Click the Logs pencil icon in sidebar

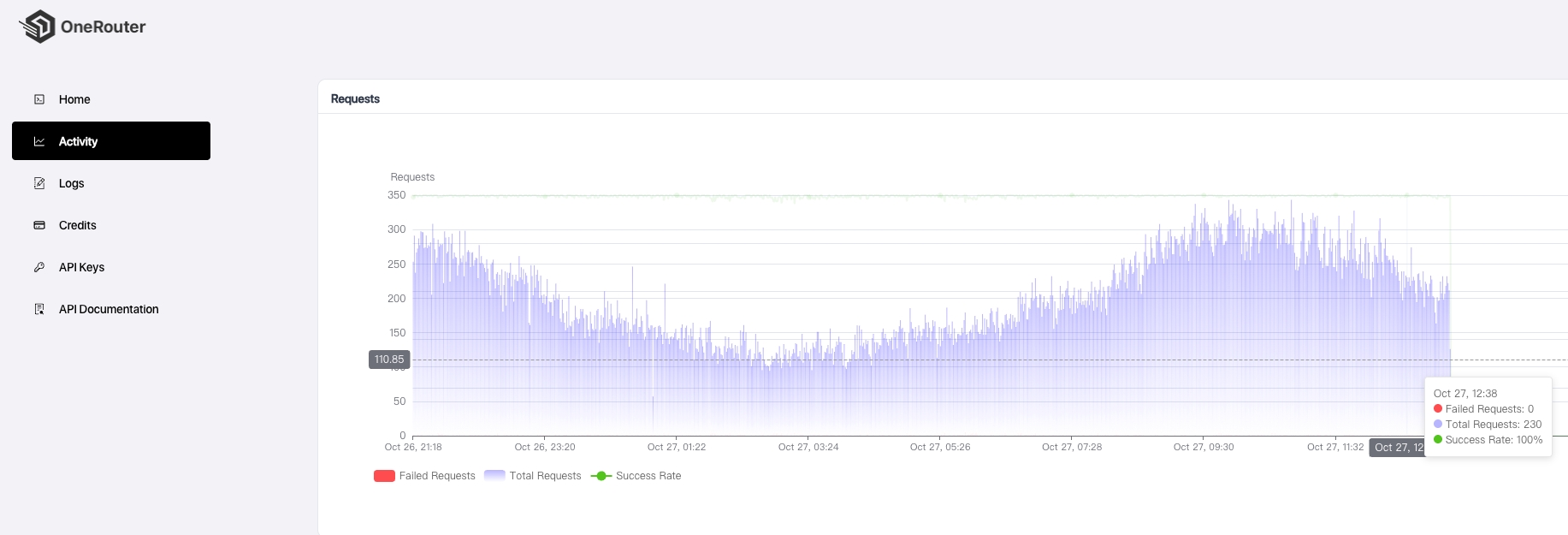pyautogui.click(x=39, y=183)
